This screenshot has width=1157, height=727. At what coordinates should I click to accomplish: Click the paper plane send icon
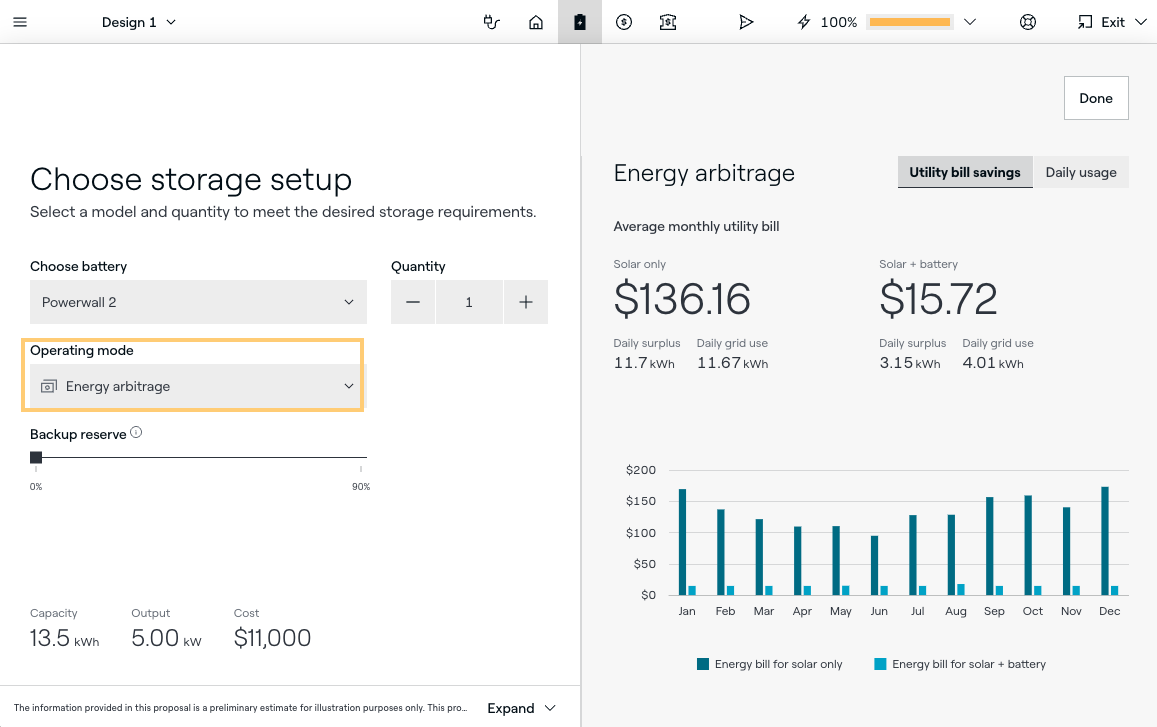click(x=746, y=22)
